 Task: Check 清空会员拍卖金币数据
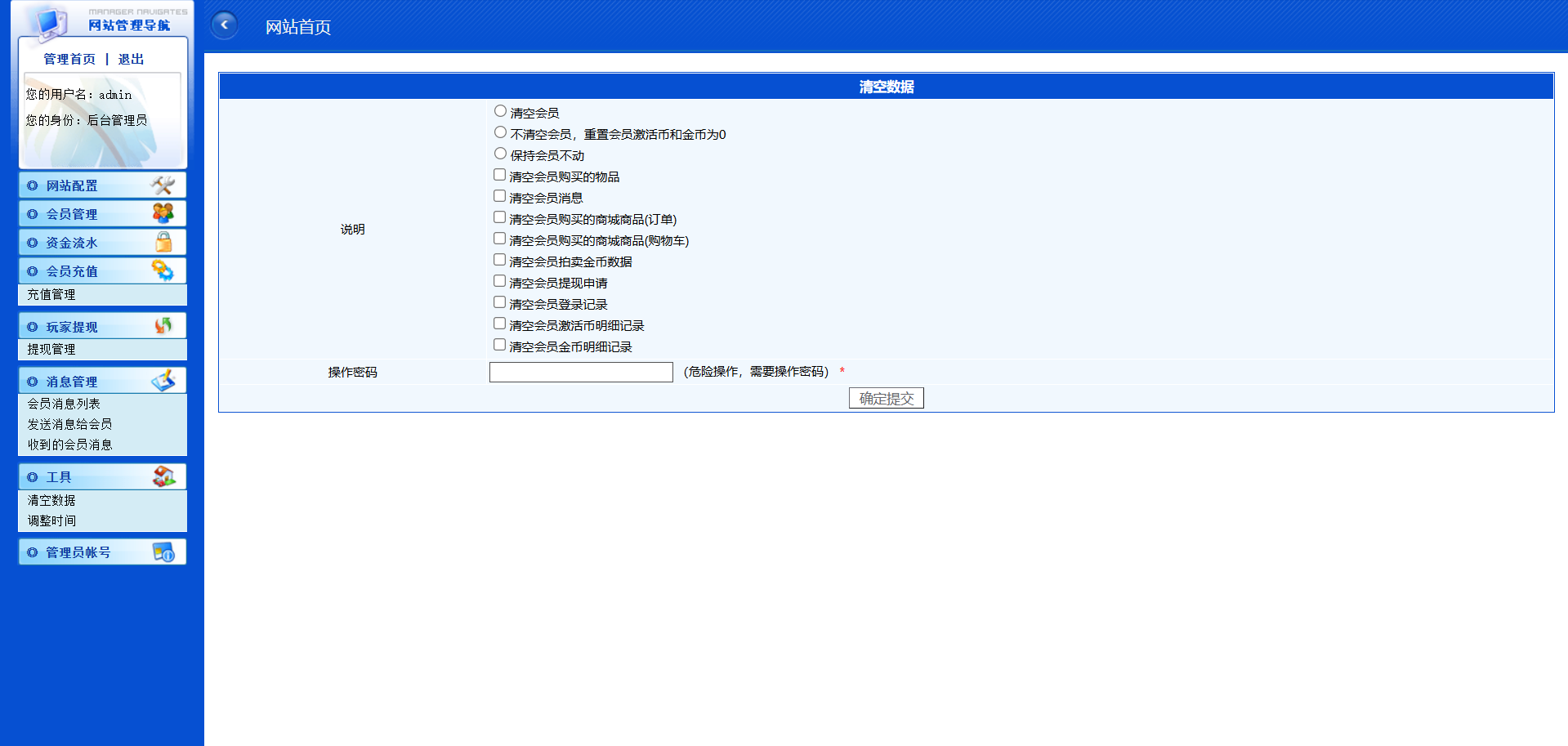point(499,260)
